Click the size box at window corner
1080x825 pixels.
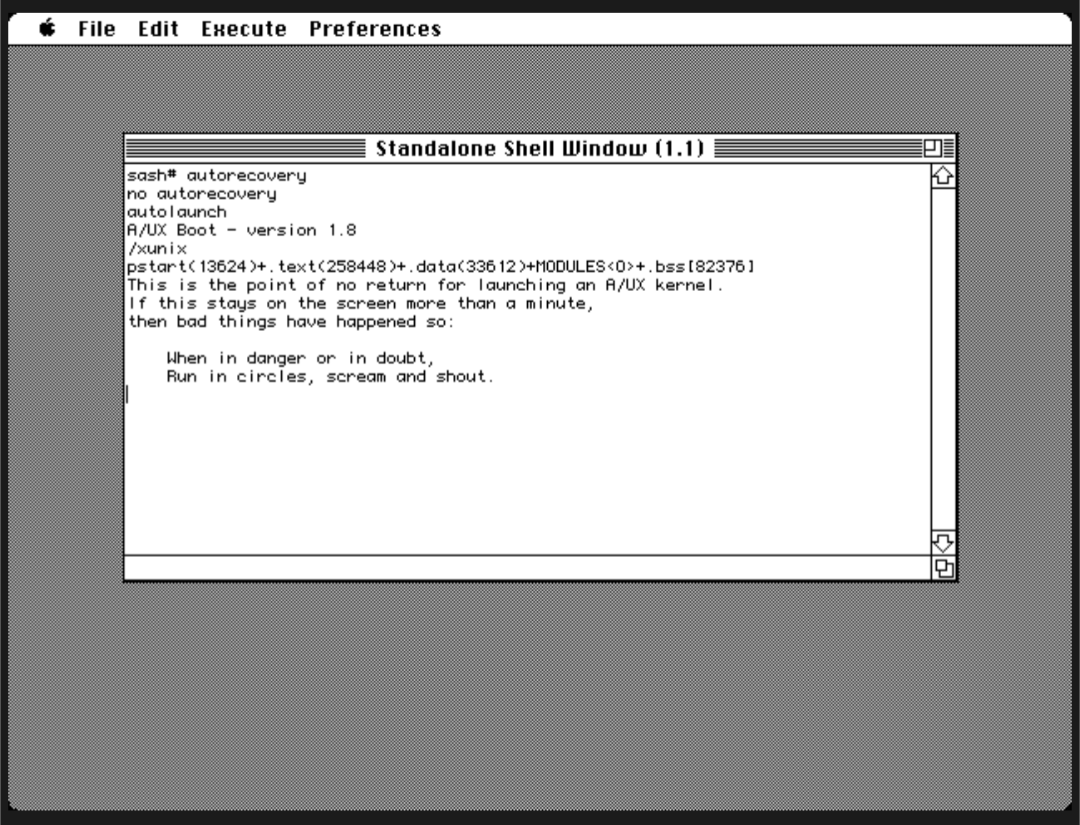tap(944, 568)
